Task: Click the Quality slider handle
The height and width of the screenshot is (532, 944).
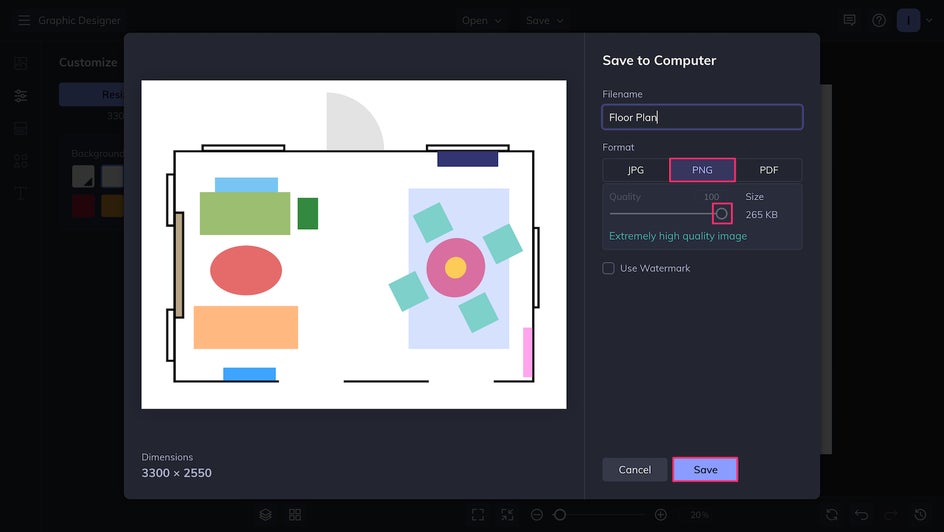Action: pos(721,214)
